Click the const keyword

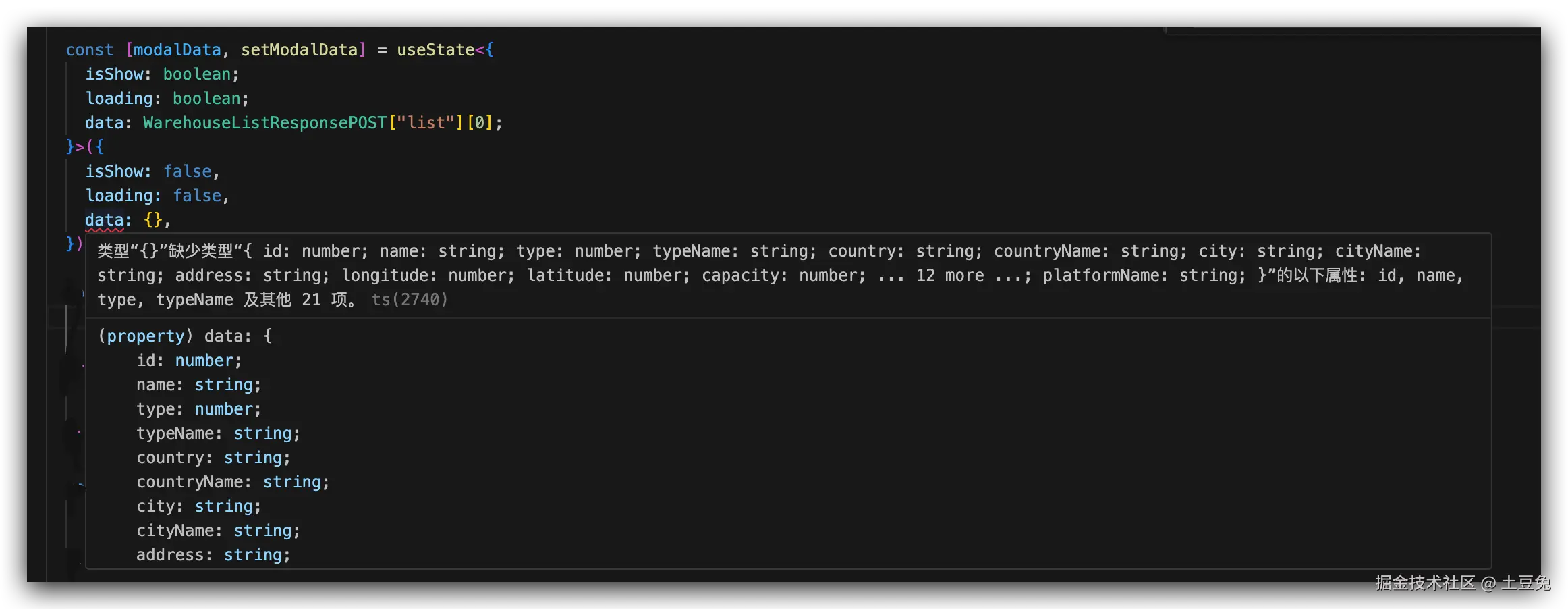tap(89, 50)
